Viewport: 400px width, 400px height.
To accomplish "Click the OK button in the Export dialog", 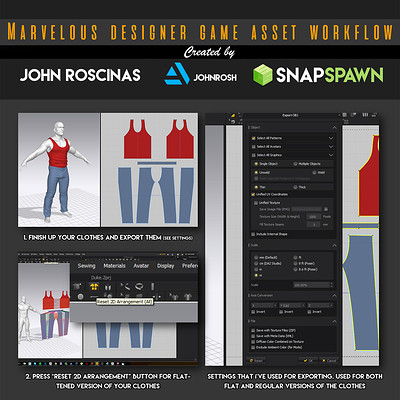I will tap(308, 361).
